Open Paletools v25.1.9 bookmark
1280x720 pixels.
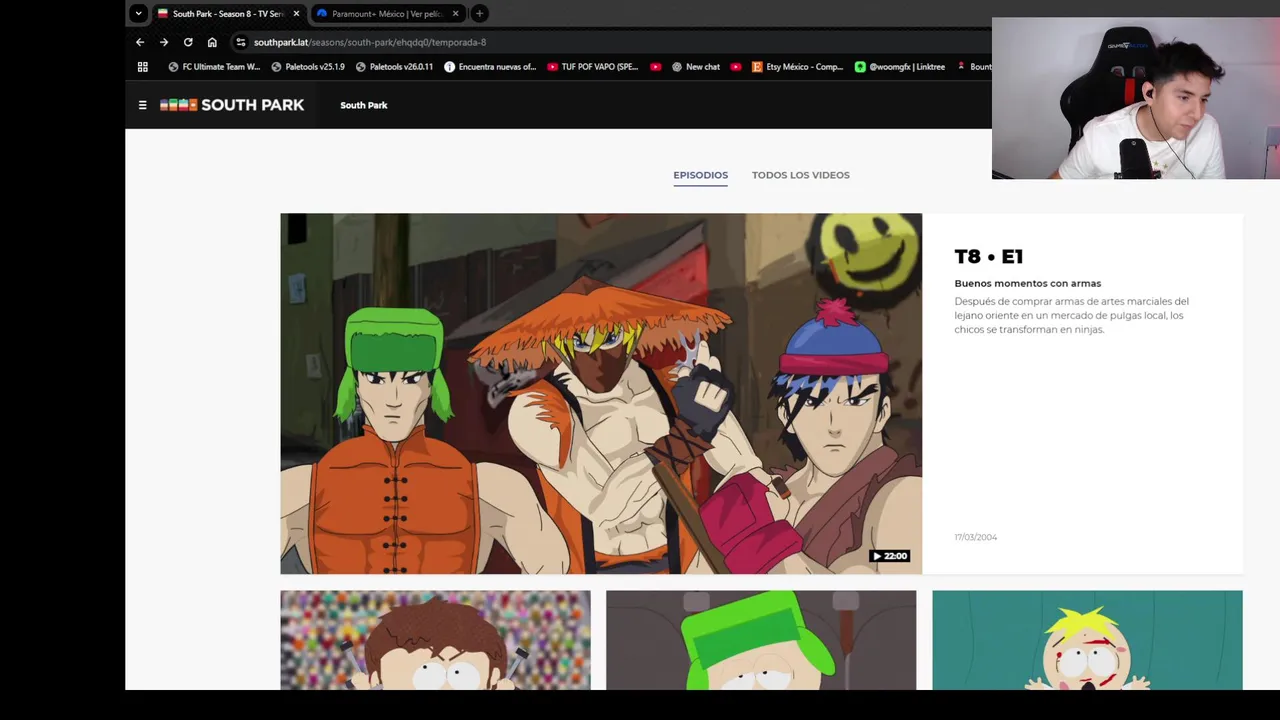[308, 67]
